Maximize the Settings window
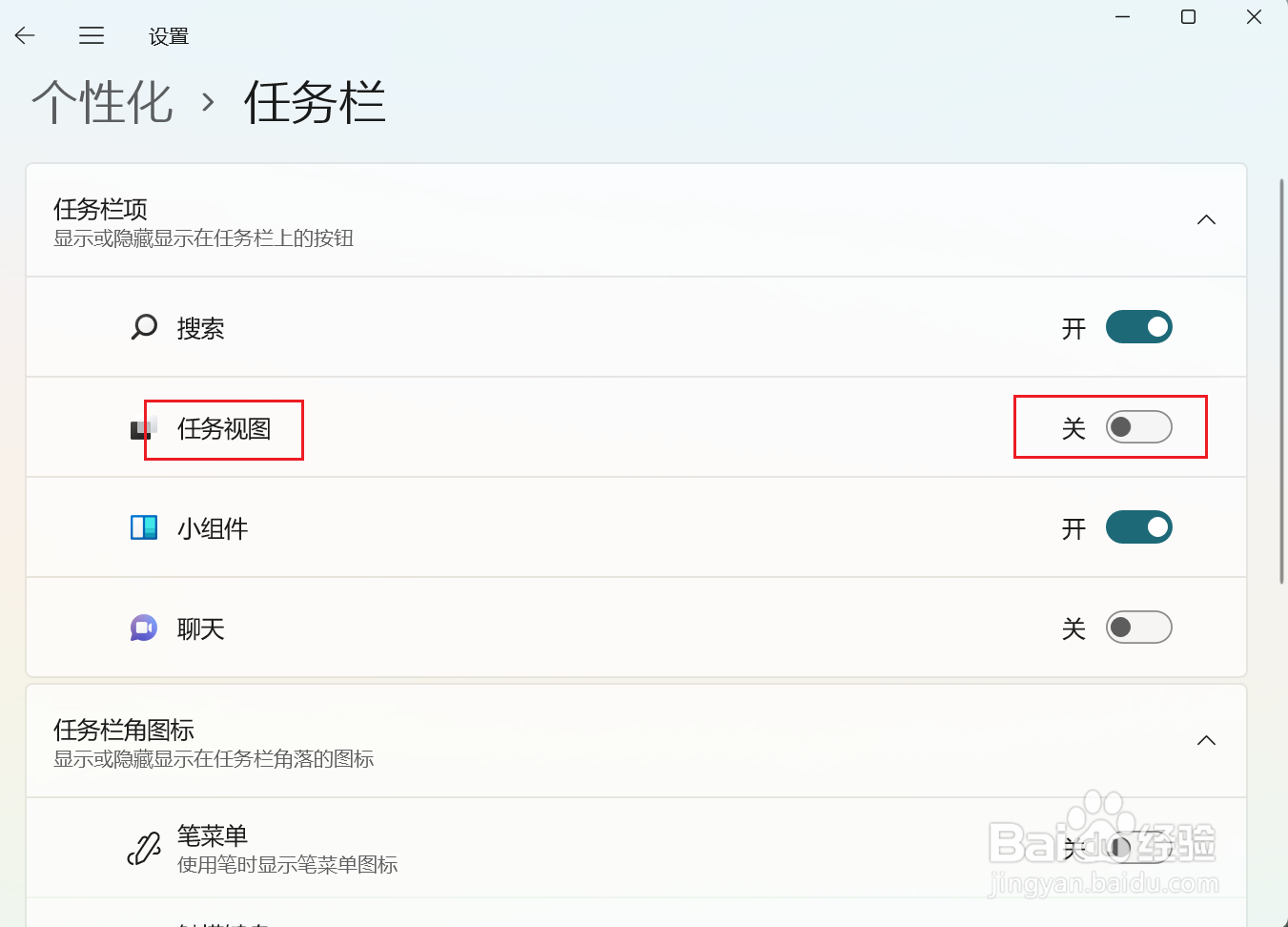Viewport: 1288px width, 927px height. click(x=1188, y=17)
